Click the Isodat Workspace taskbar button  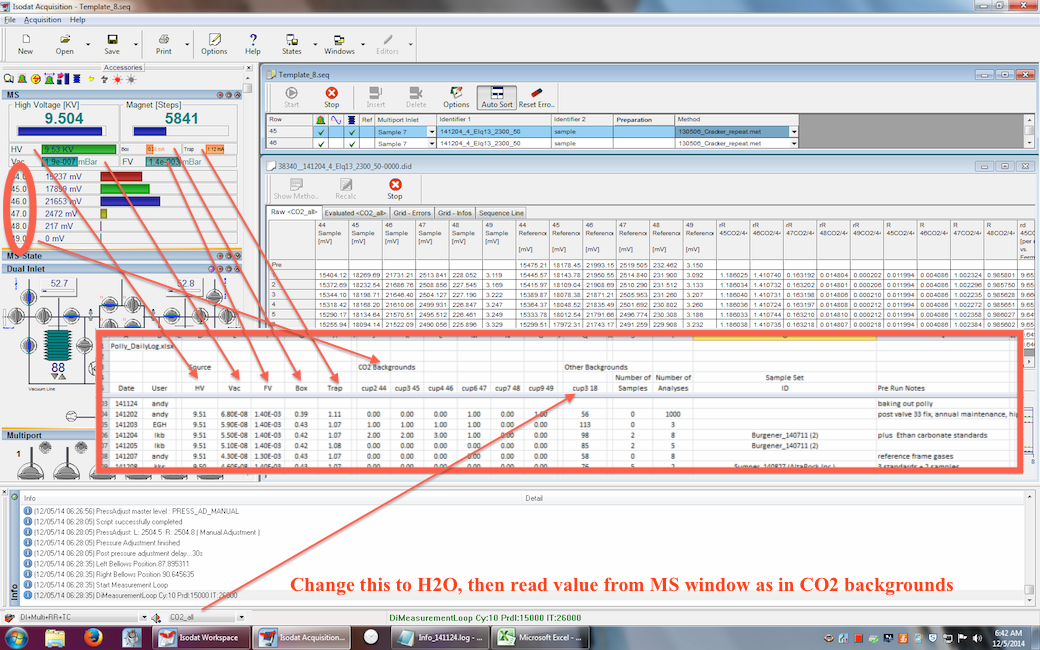tap(202, 638)
